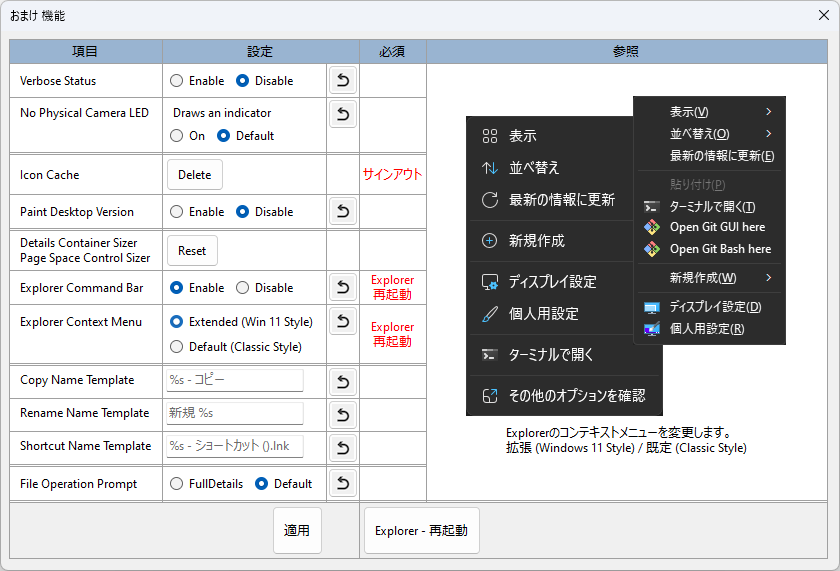This screenshot has width=840, height=571.
Task: Turn On the camera LED indicator
Action: [177, 136]
